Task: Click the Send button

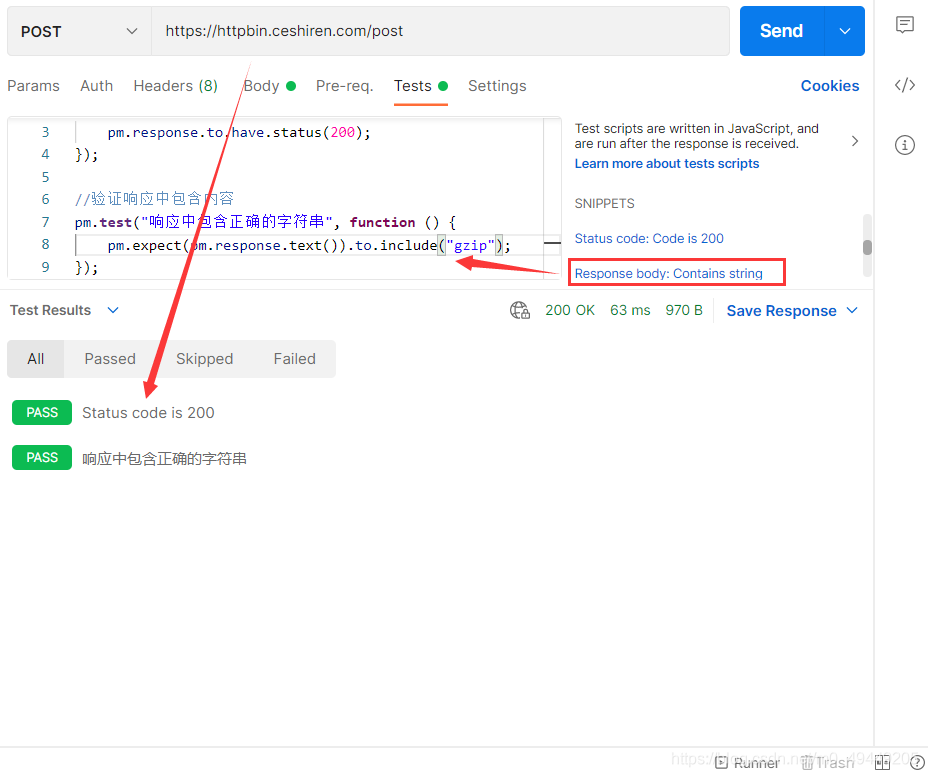Action: [x=781, y=31]
